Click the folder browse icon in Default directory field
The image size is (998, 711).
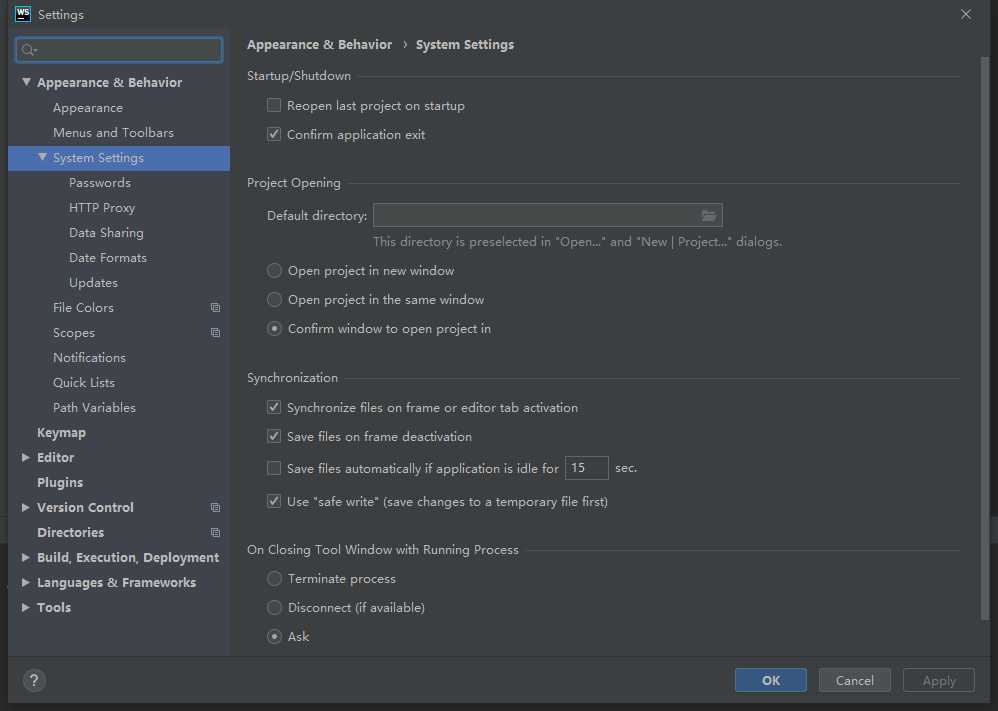pos(708,216)
